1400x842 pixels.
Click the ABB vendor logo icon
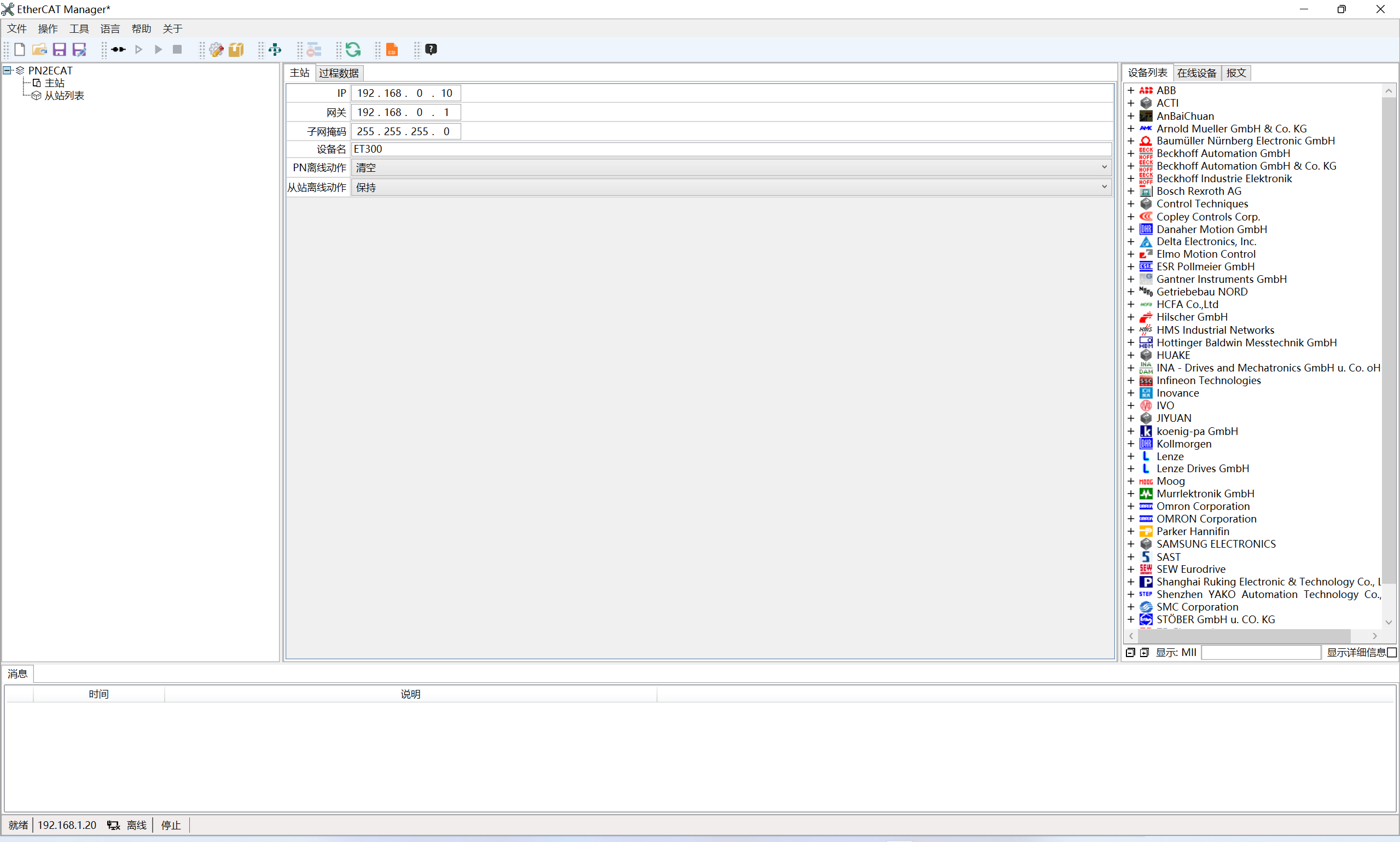[1146, 90]
